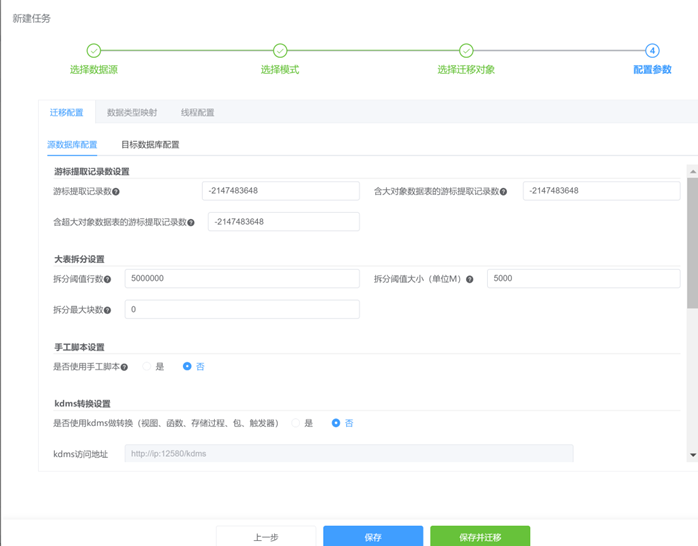Image resolution: width=698 pixels, height=546 pixels.
Task: Select 是 for 是否使用手工脚本
Action: coord(147,367)
